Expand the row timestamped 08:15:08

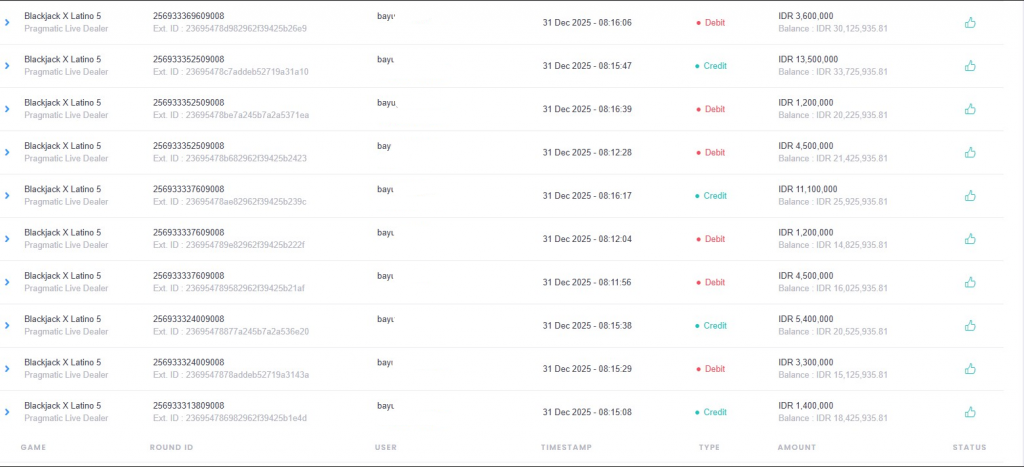(7, 412)
